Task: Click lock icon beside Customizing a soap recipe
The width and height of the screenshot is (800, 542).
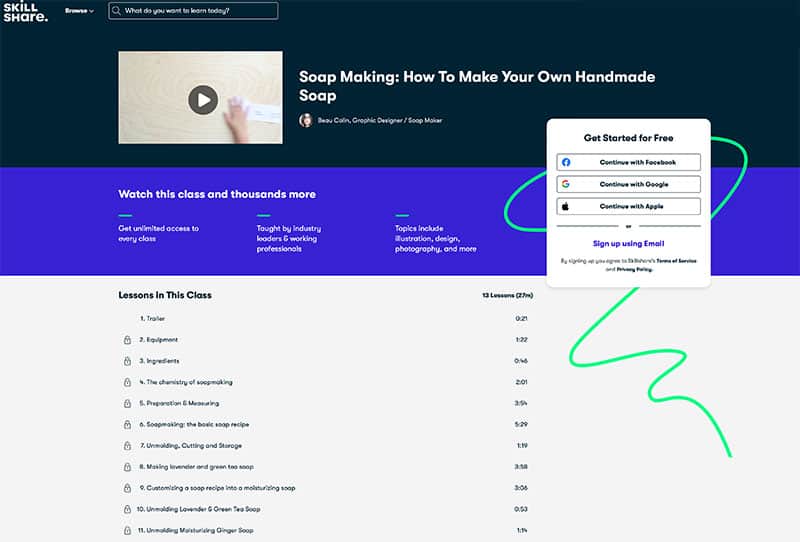Action: 128,488
